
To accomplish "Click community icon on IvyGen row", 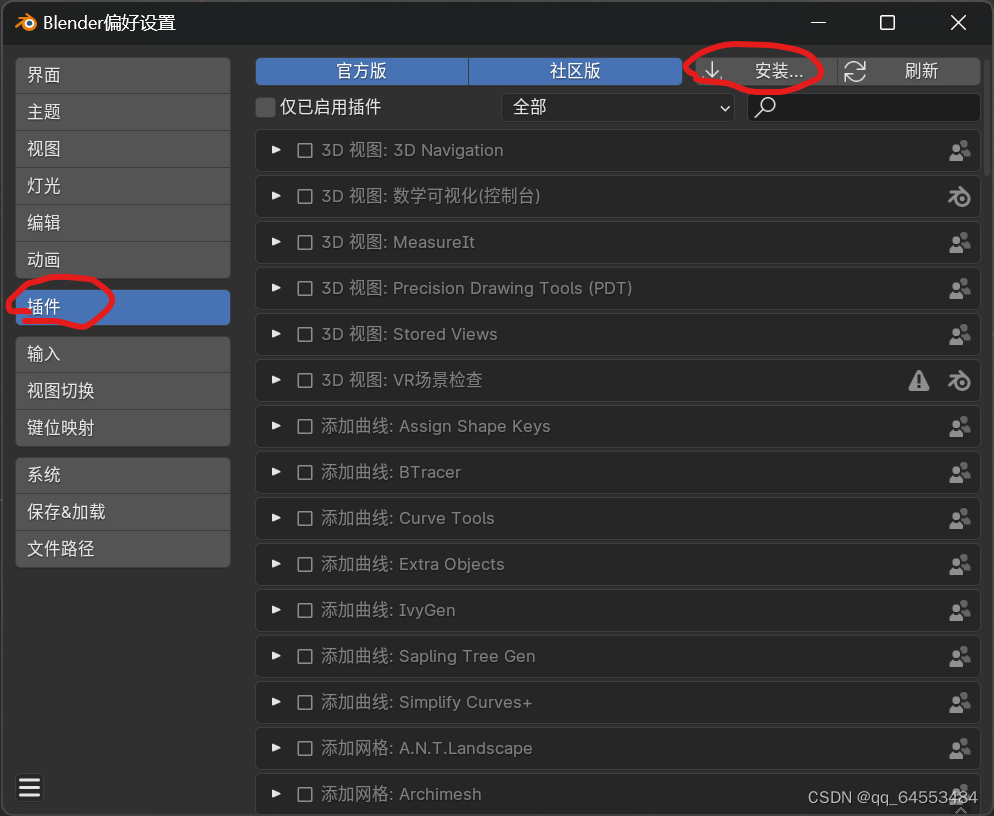I will pyautogui.click(x=959, y=610).
